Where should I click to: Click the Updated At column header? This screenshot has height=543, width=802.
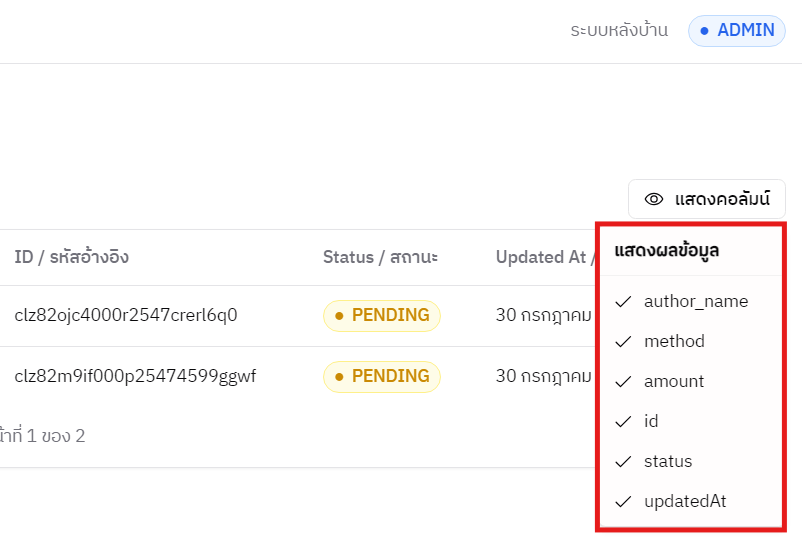point(541,257)
